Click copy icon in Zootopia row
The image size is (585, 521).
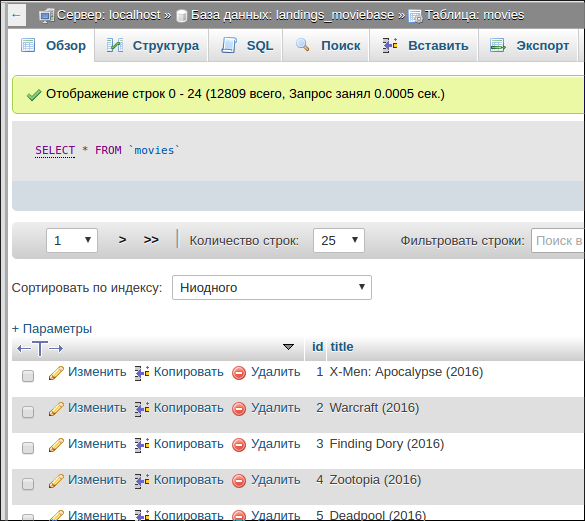click(142, 481)
